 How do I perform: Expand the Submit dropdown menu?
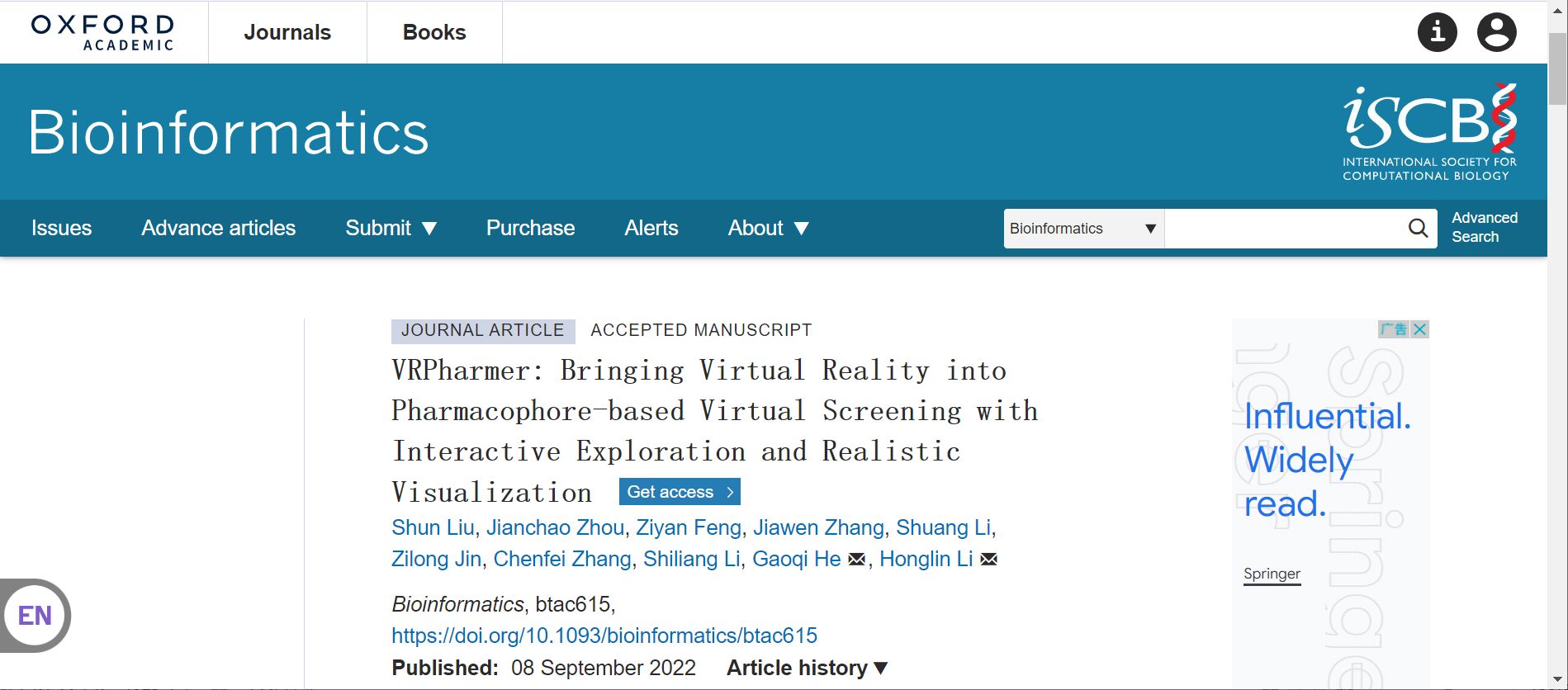click(x=391, y=228)
